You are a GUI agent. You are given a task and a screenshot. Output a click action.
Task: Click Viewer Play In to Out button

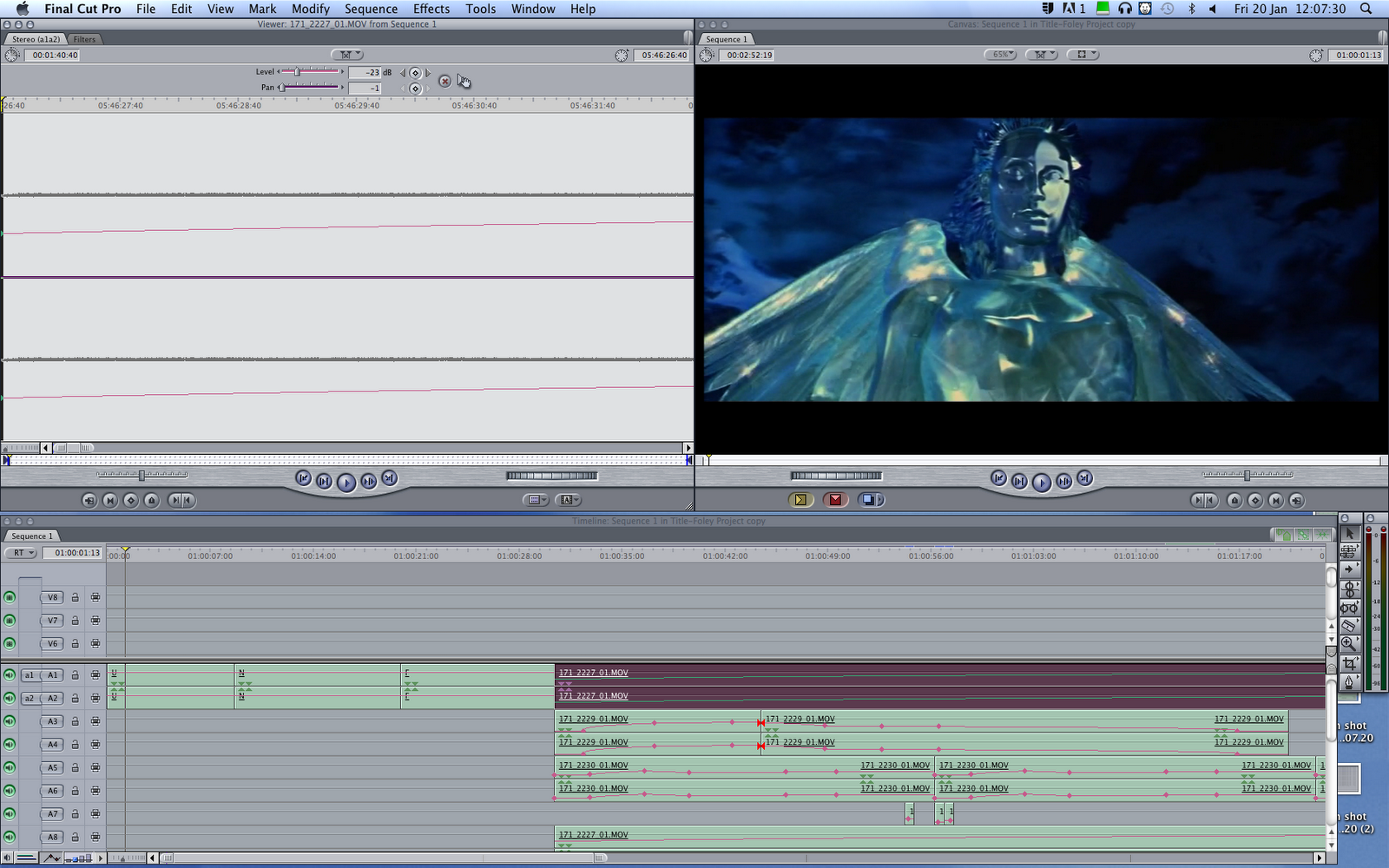(x=324, y=481)
